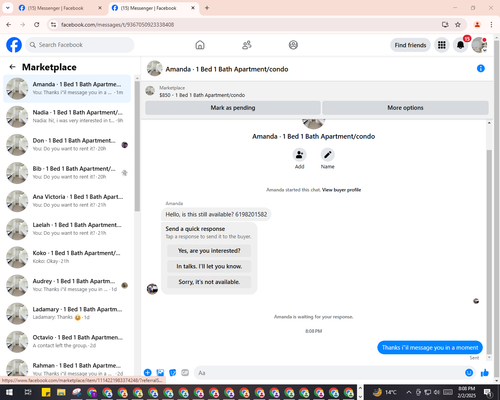Open the Home feed icon
This screenshot has height=400, width=500.
pyautogui.click(x=200, y=45)
